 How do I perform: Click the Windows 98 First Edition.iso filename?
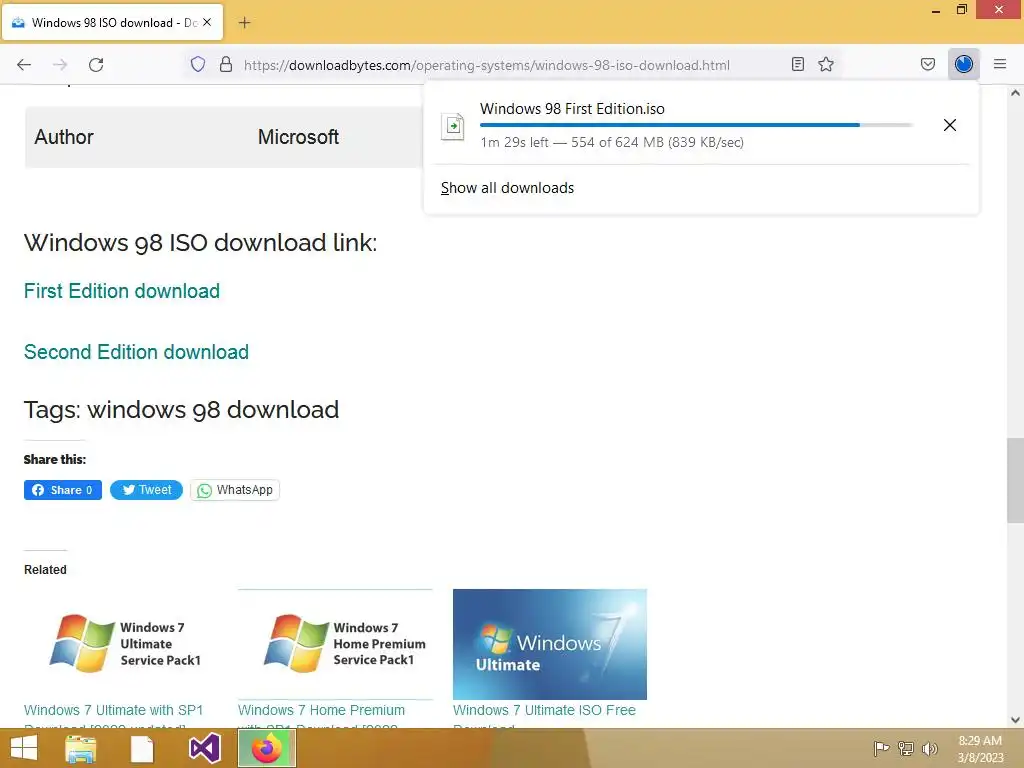[572, 109]
